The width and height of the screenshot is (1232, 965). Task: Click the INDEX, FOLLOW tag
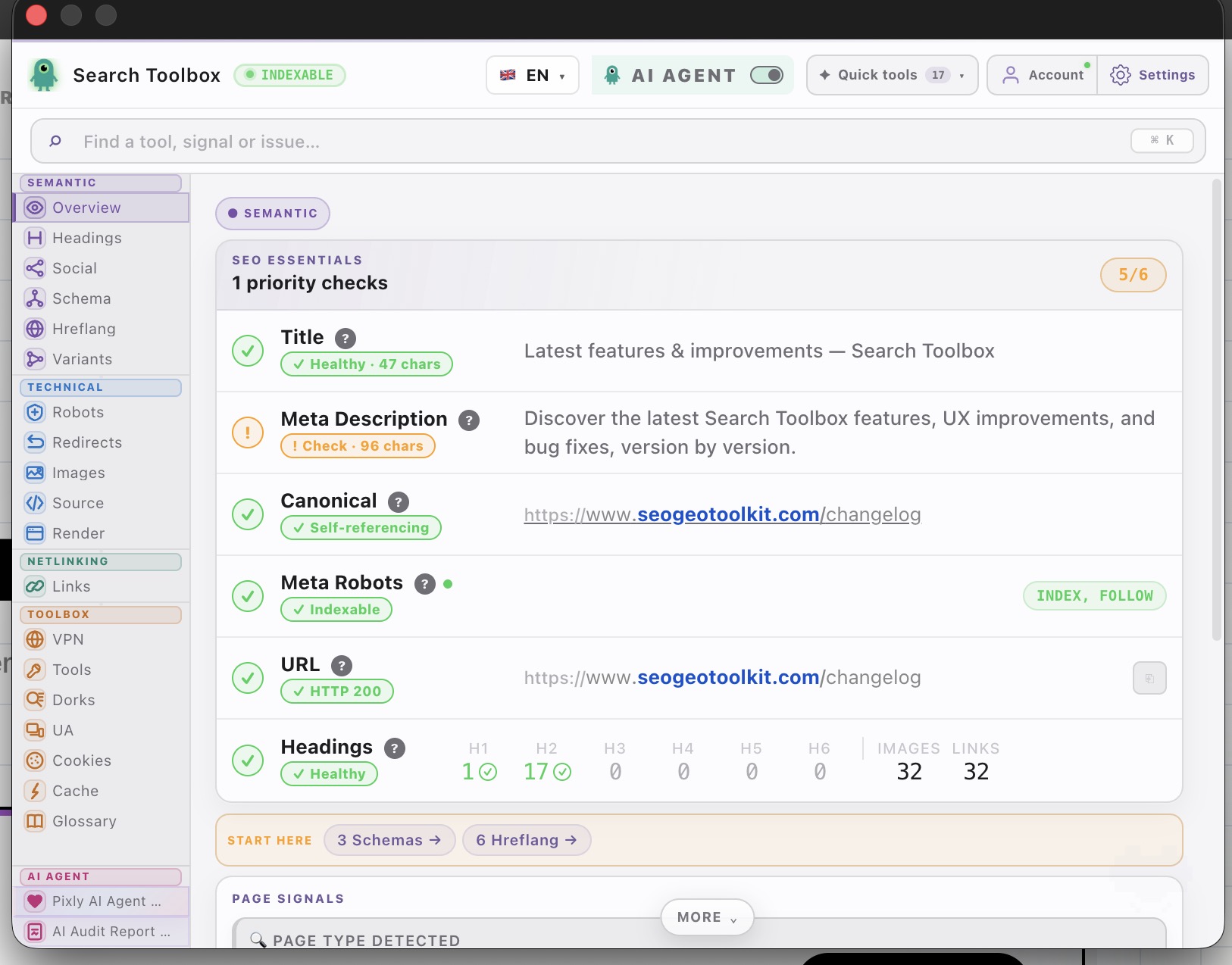(x=1094, y=596)
